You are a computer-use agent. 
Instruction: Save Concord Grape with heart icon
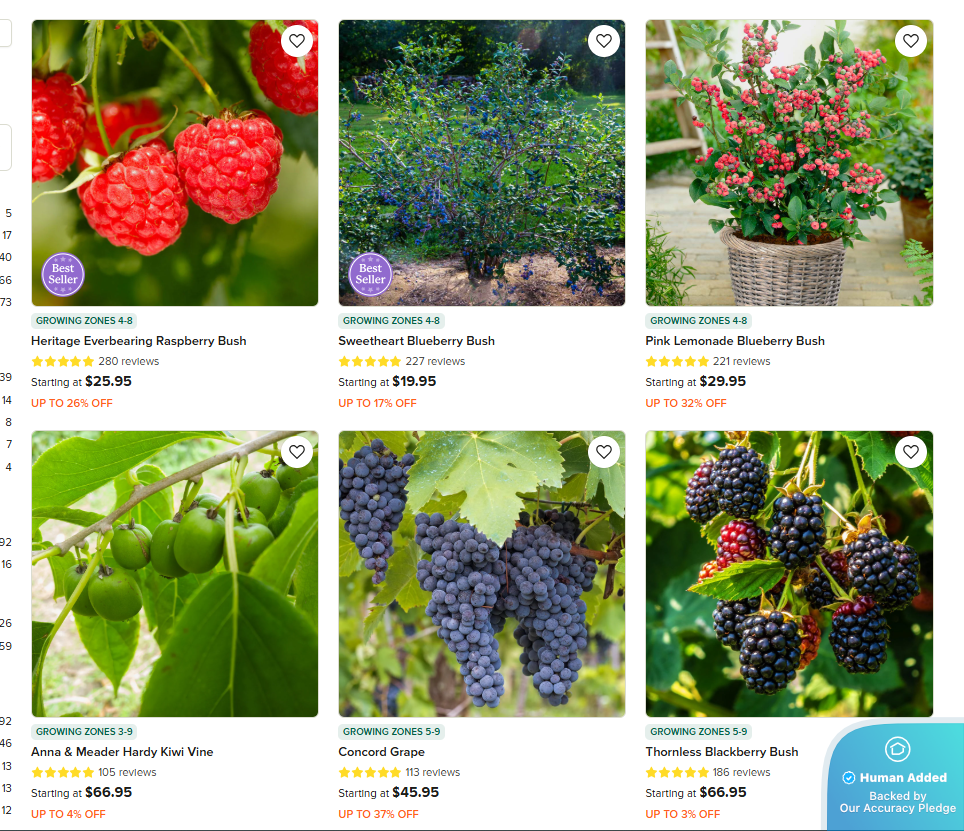[x=604, y=452]
